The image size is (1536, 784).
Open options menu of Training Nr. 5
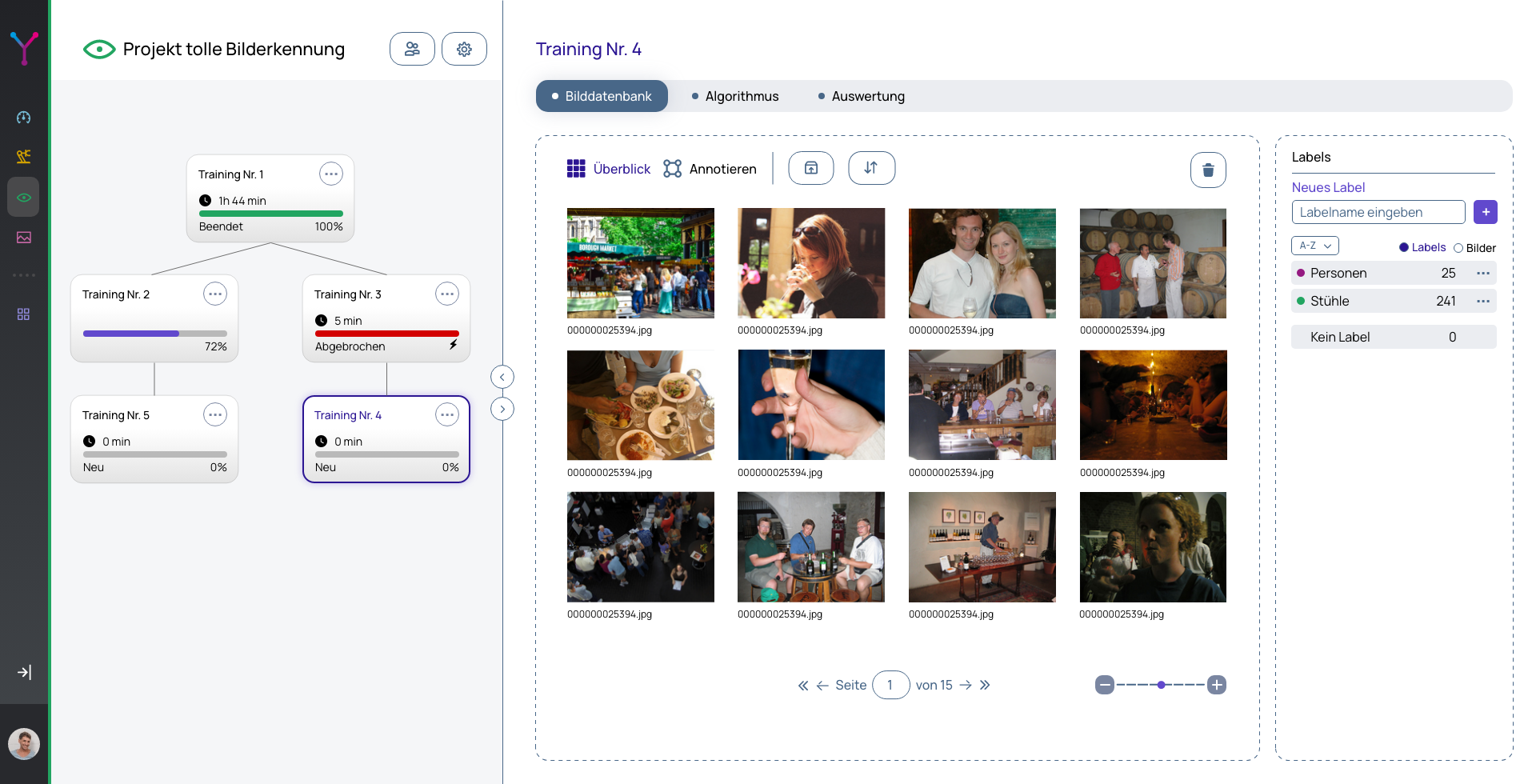point(215,414)
